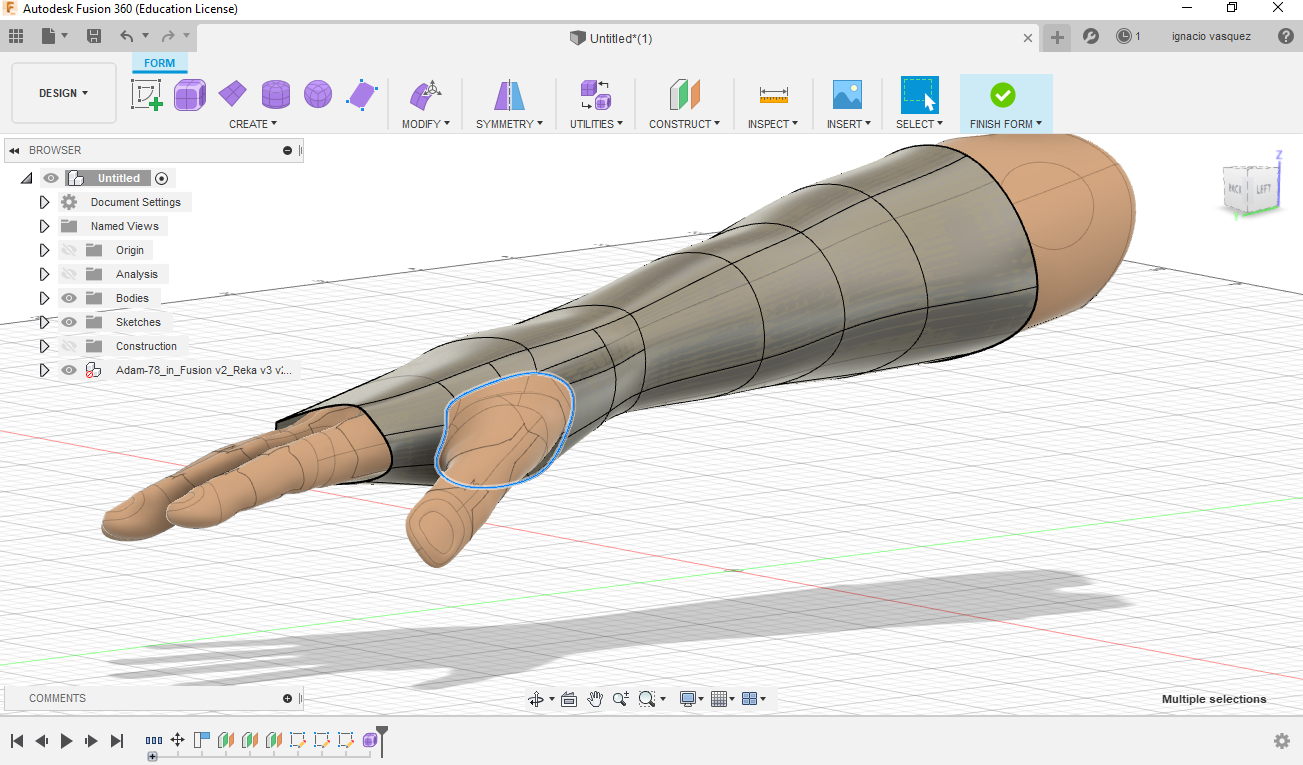
Task: Open the CREATE menu
Action: (253, 124)
